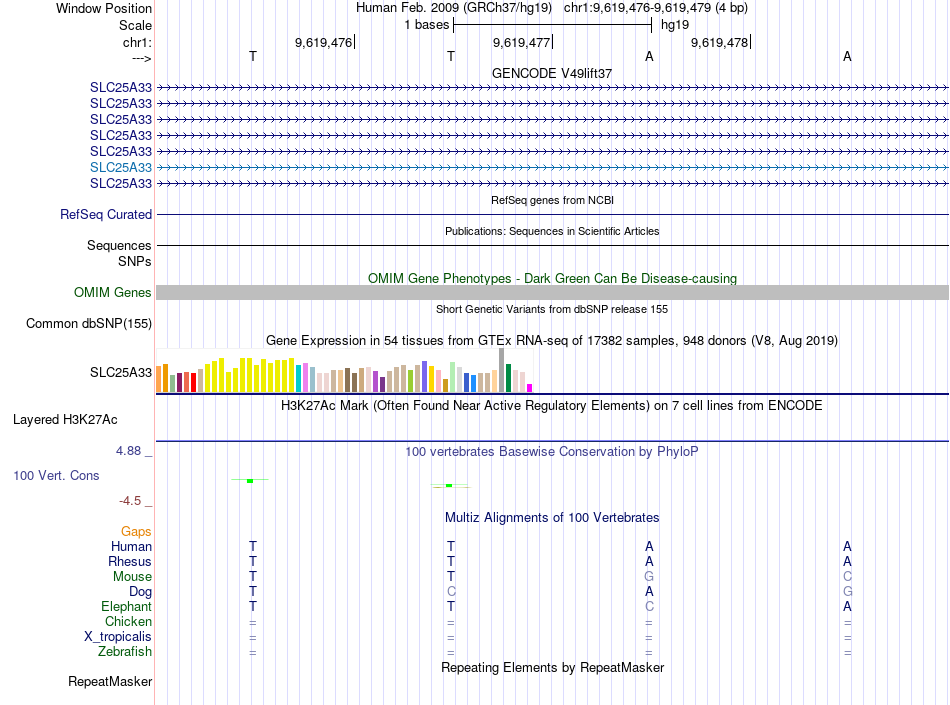
Task: Click the G base in the Dog row
Action: pos(847,592)
